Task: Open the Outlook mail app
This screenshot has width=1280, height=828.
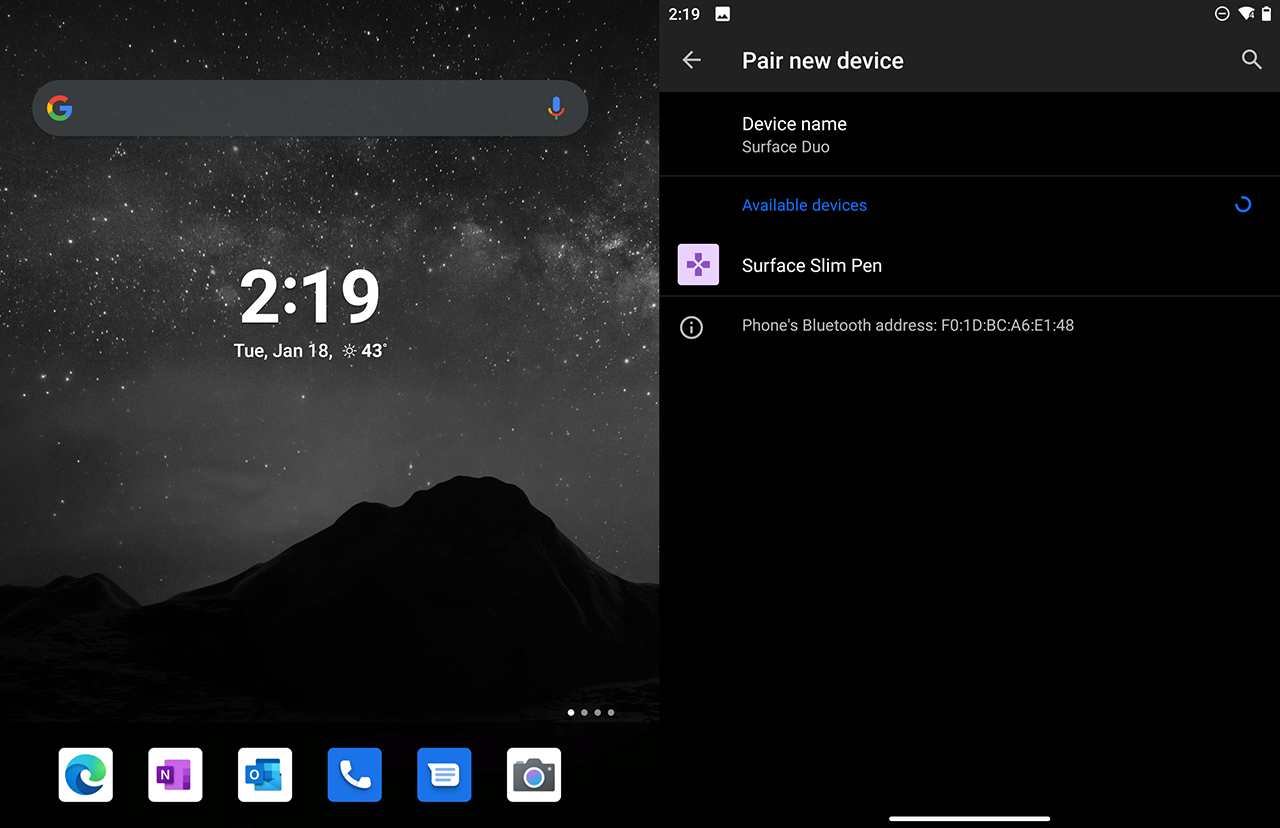Action: click(x=265, y=775)
